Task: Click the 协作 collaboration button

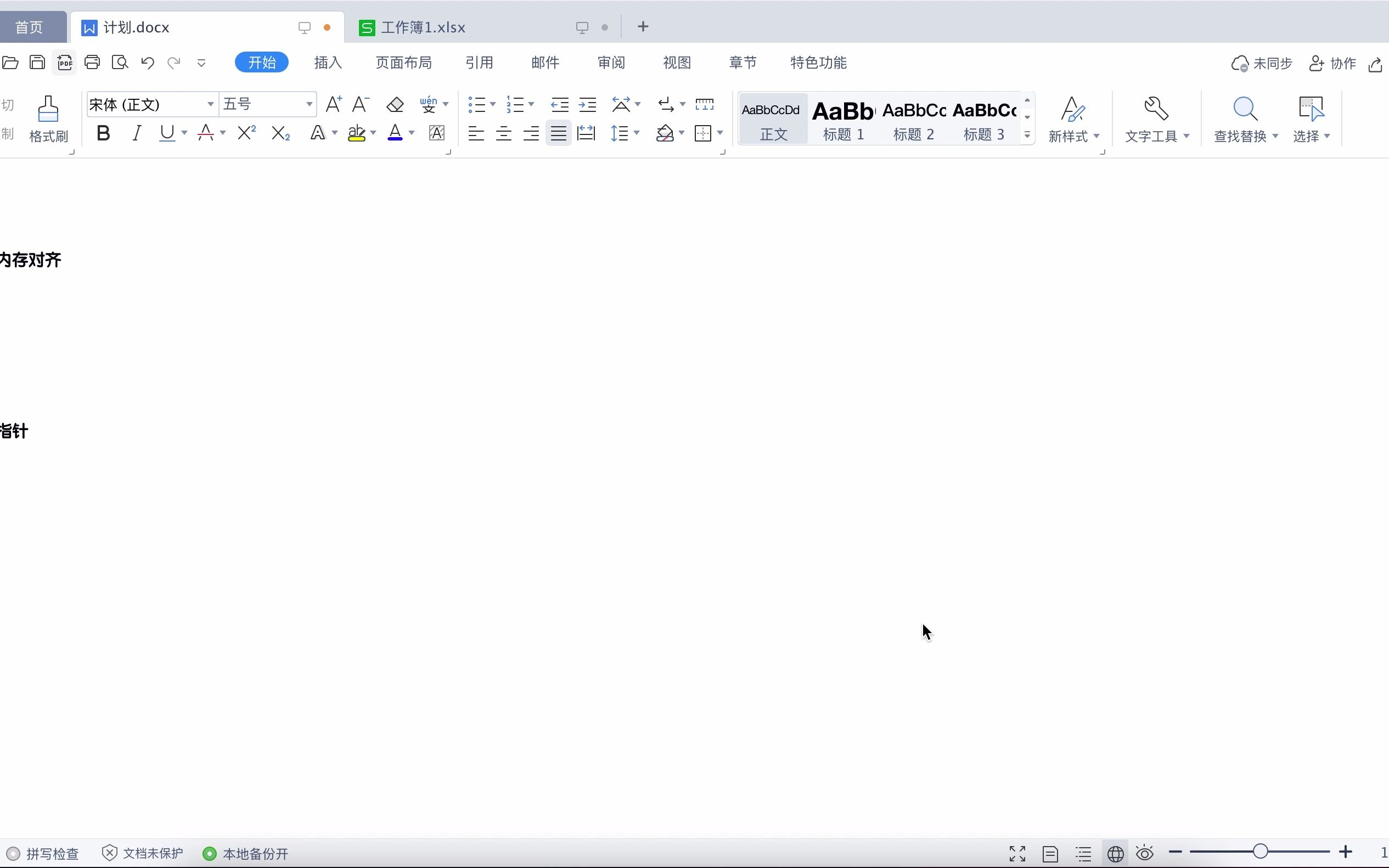Action: 1332,63
